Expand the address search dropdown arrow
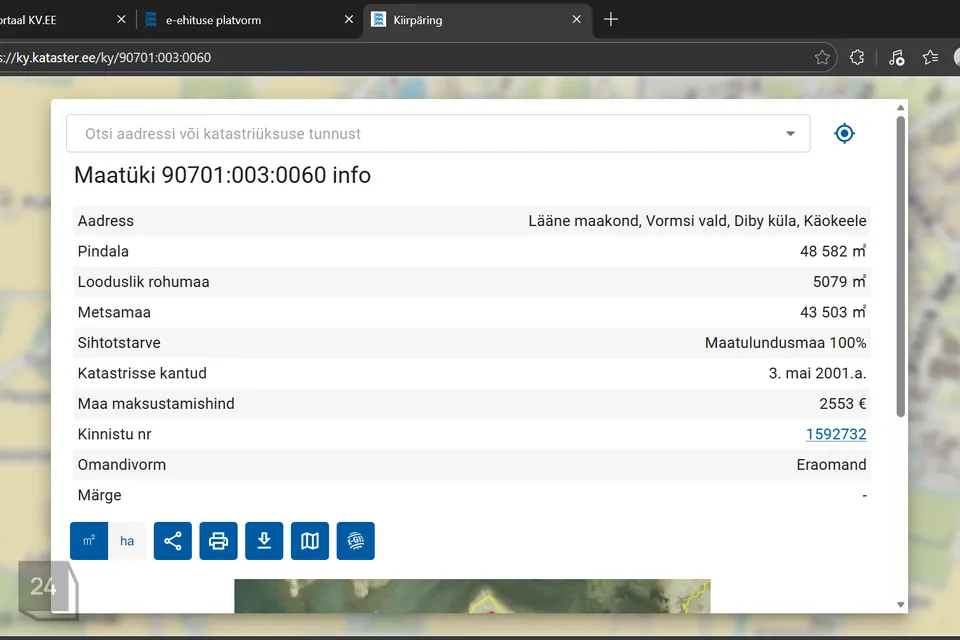The image size is (960, 640). [790, 134]
